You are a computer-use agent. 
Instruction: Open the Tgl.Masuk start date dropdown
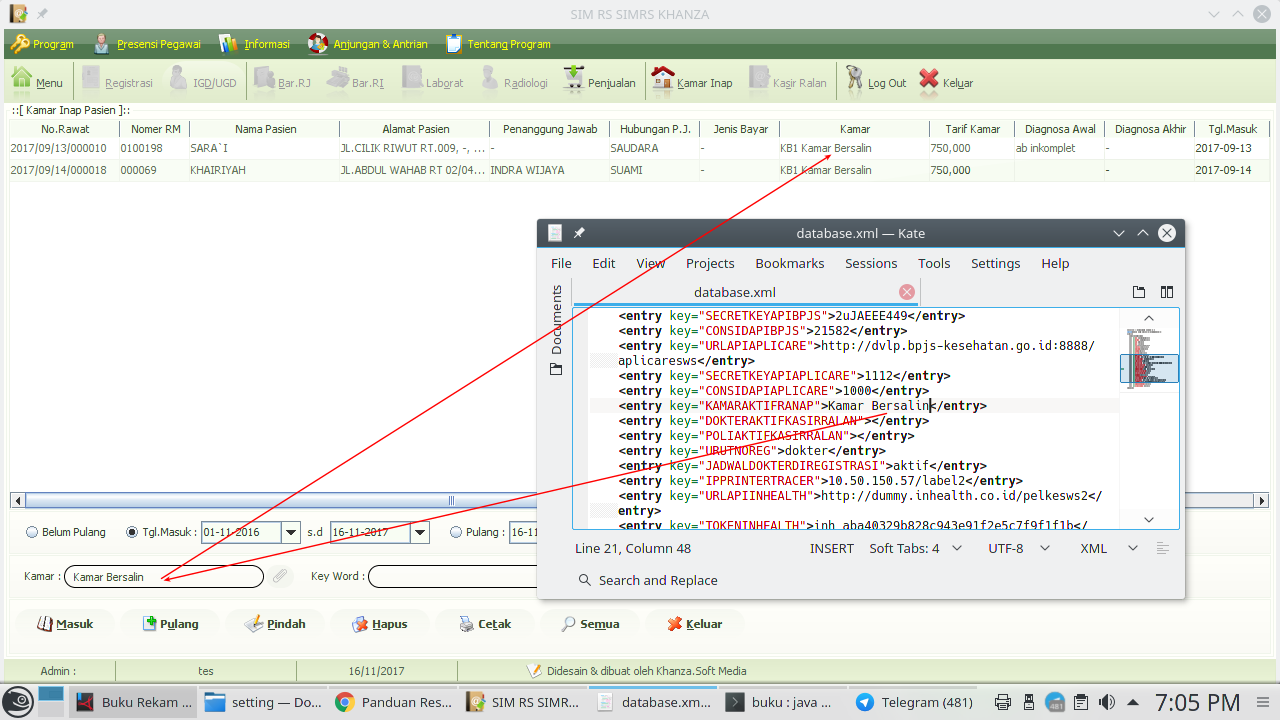(291, 532)
